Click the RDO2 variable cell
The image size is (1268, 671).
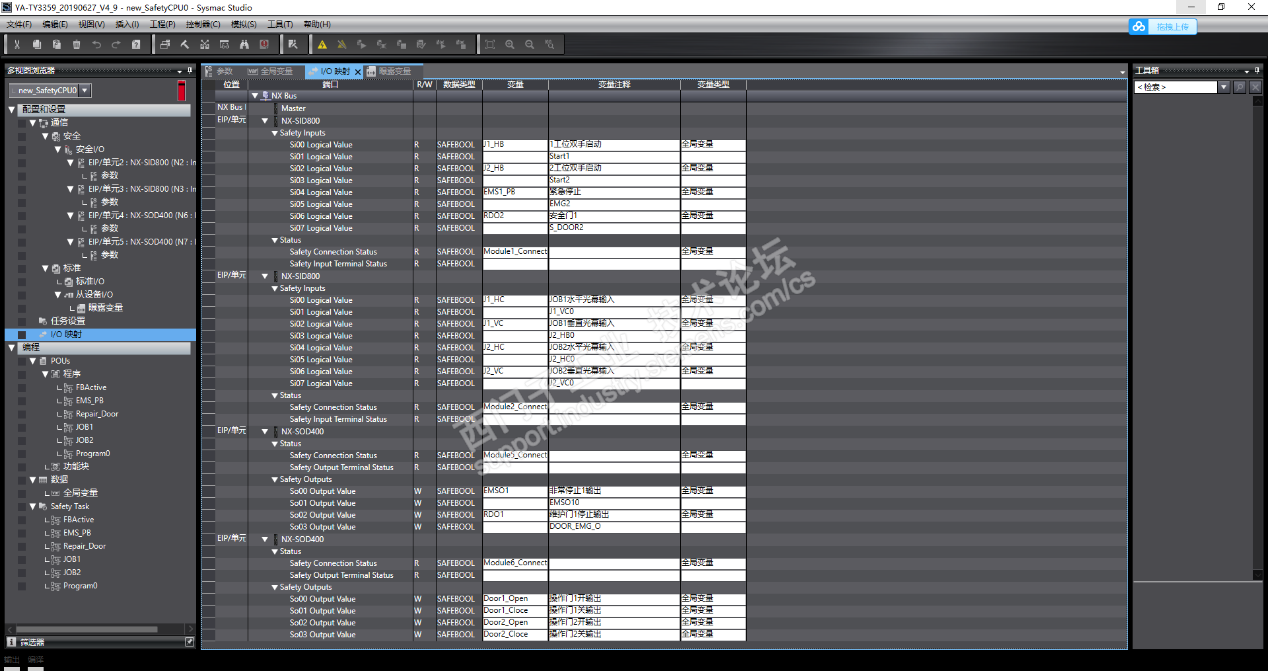coord(515,216)
